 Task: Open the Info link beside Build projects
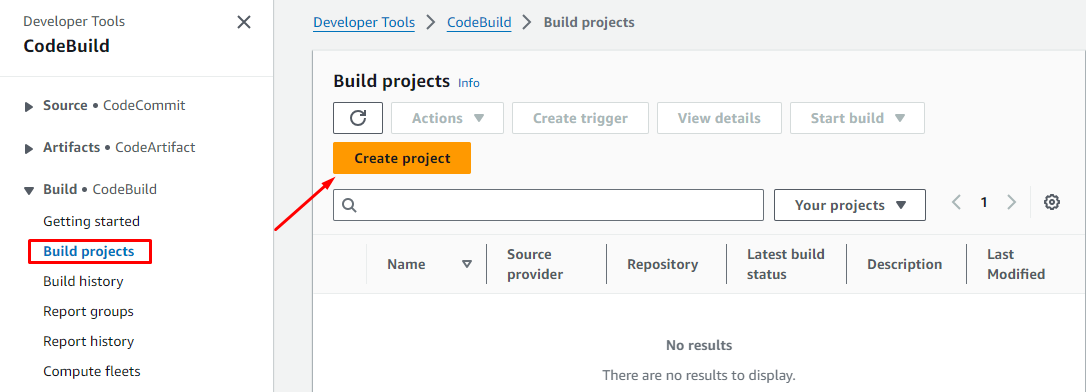[469, 82]
